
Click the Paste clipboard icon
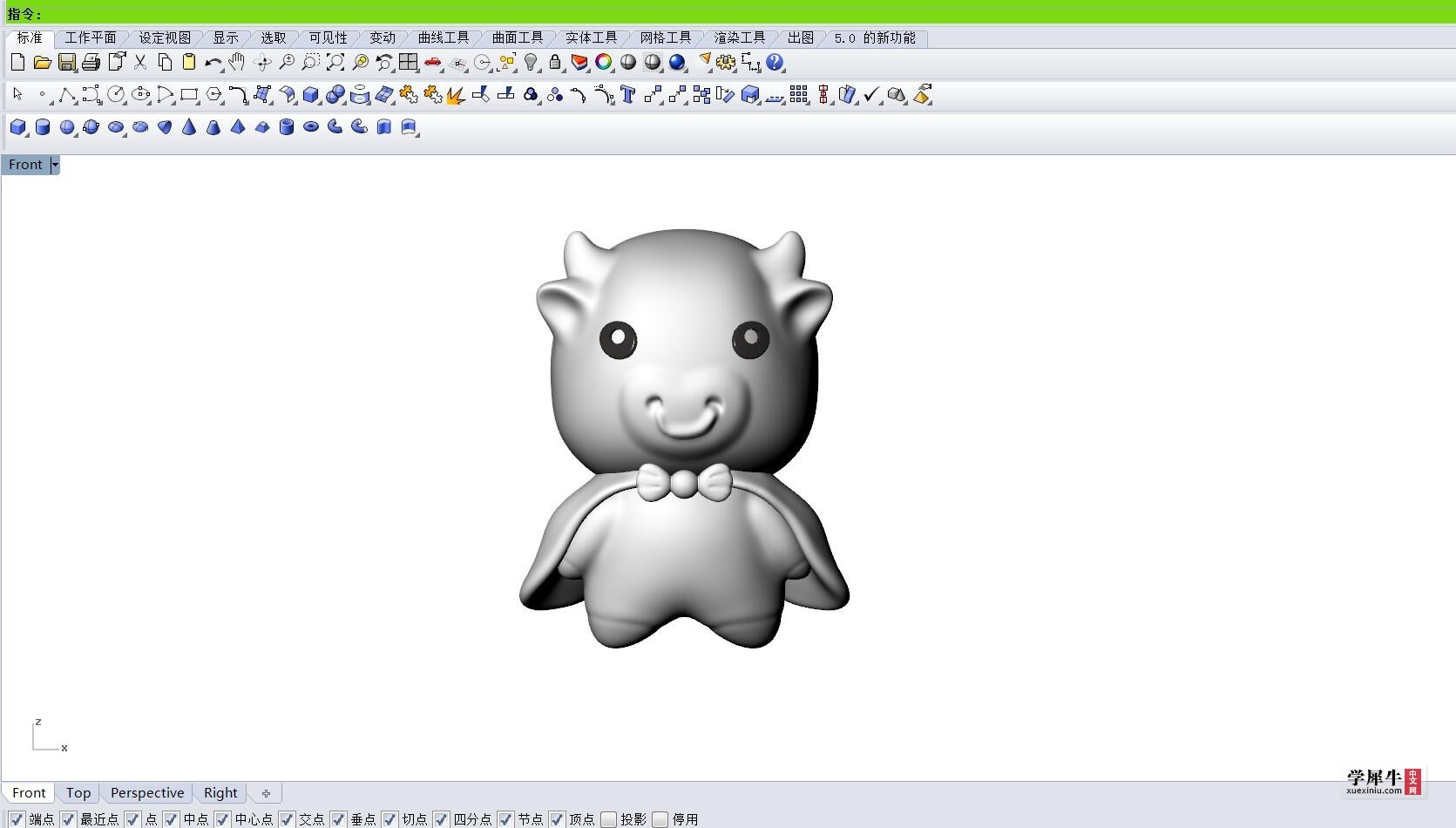[x=189, y=62]
